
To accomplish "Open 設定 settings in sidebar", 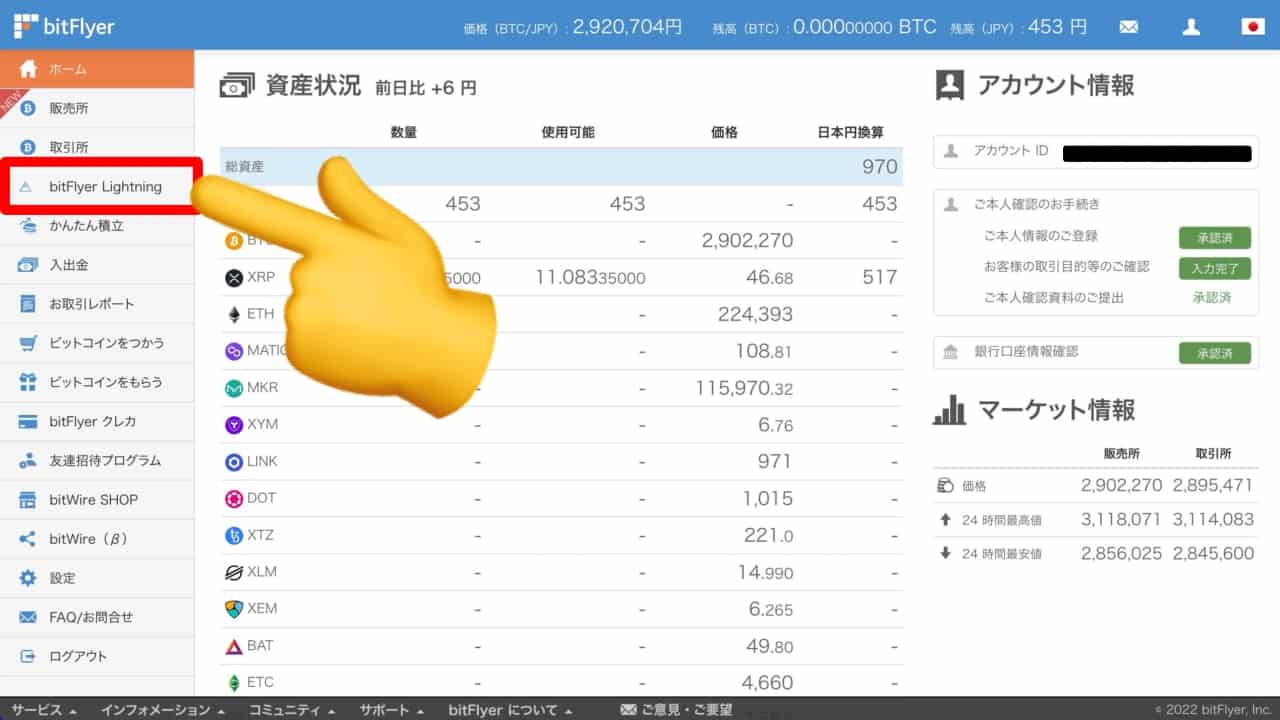I will tap(62, 578).
